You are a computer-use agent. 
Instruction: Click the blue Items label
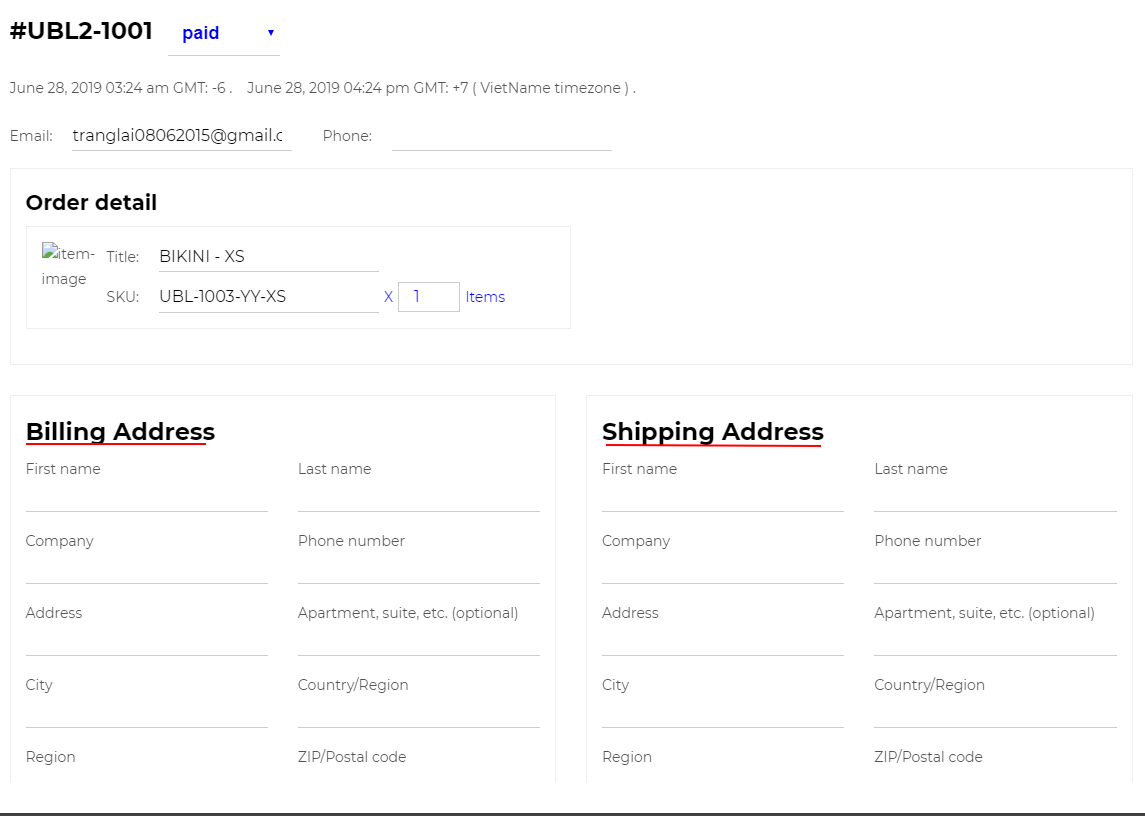click(485, 297)
